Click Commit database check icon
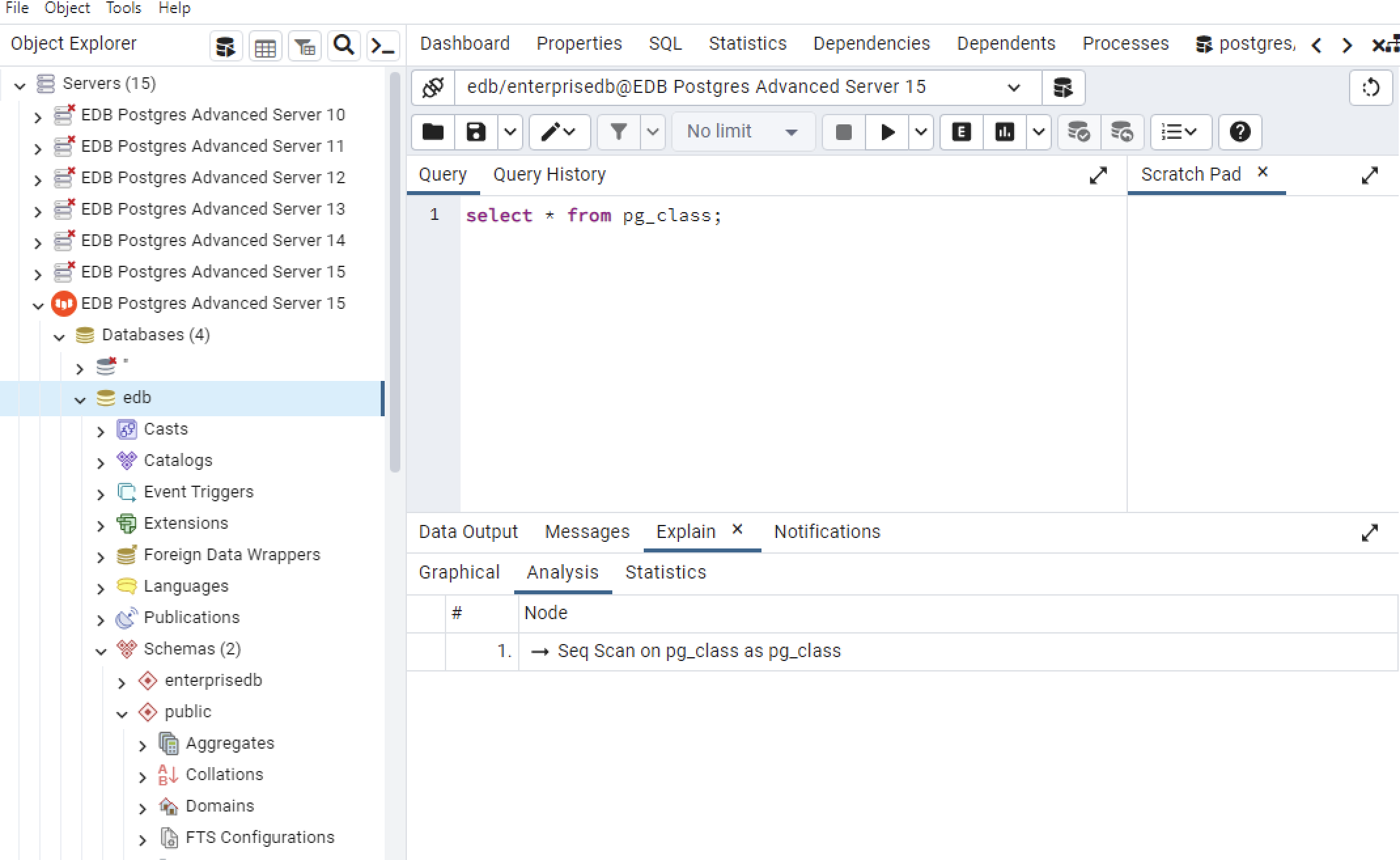The width and height of the screenshot is (1400, 860). pos(1079,132)
